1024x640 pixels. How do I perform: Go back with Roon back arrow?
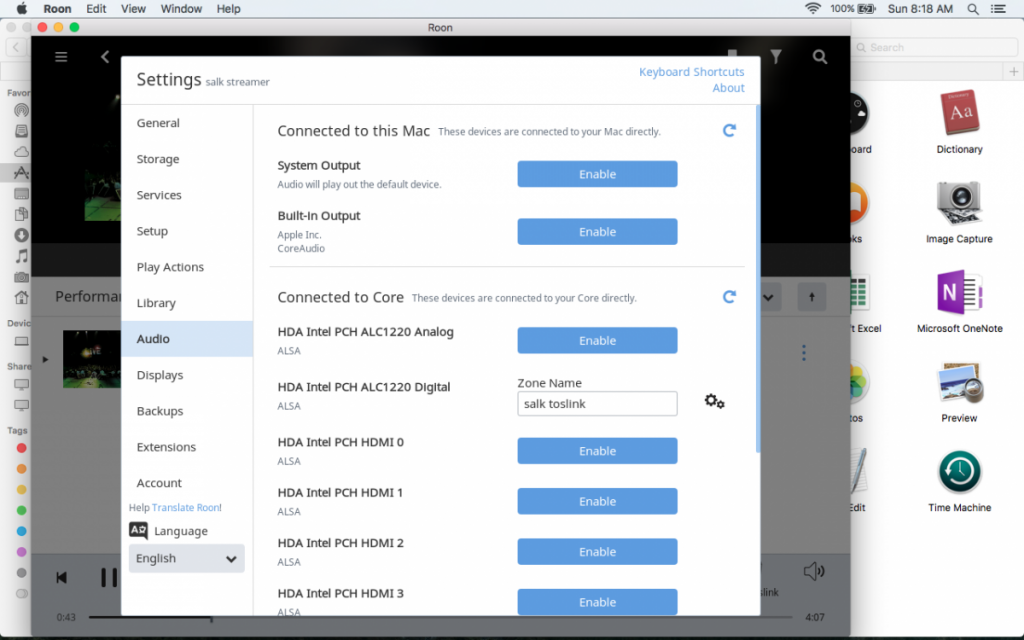coord(105,57)
